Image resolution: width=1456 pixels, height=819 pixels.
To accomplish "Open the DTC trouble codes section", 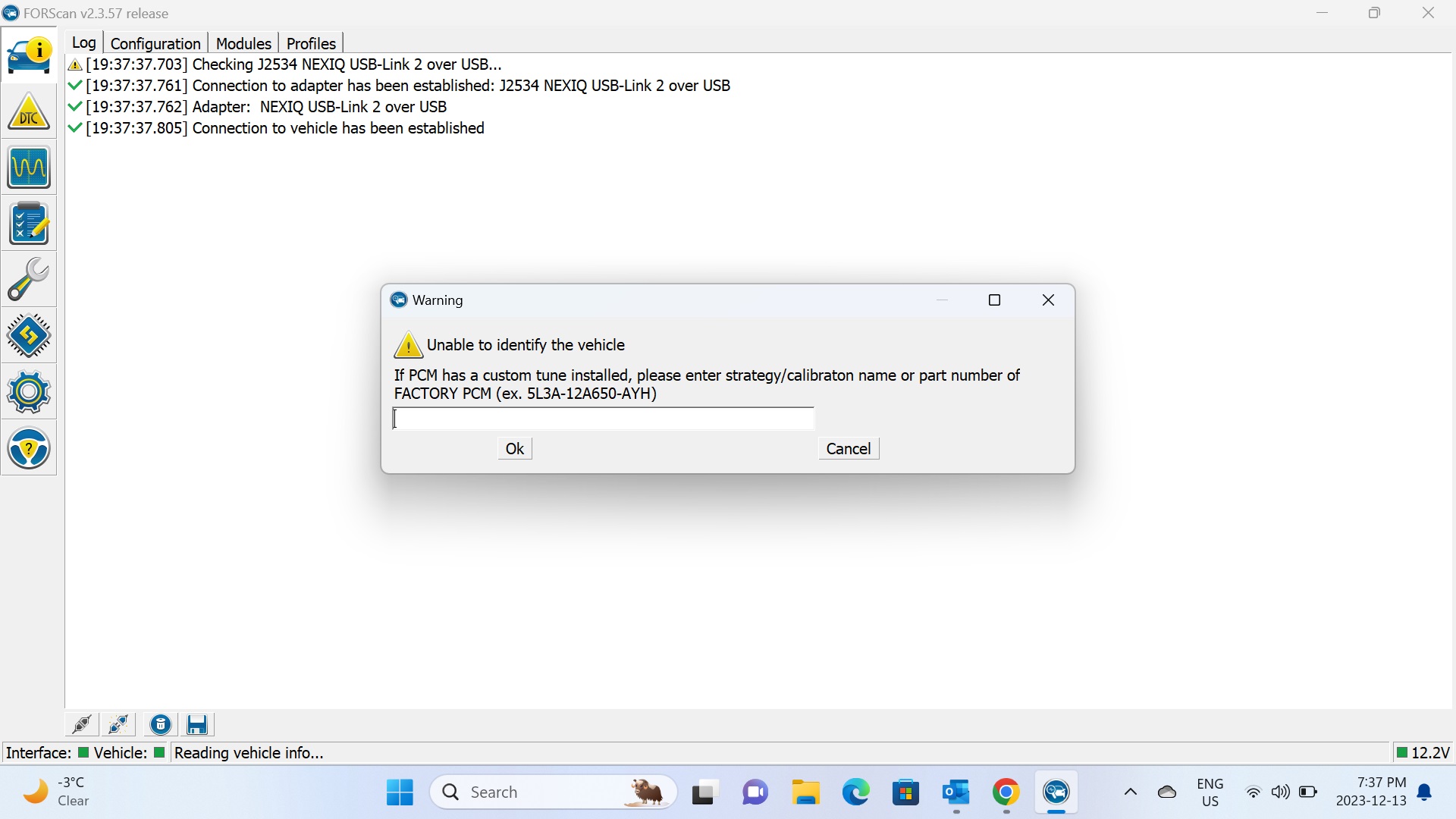I will pyautogui.click(x=29, y=111).
